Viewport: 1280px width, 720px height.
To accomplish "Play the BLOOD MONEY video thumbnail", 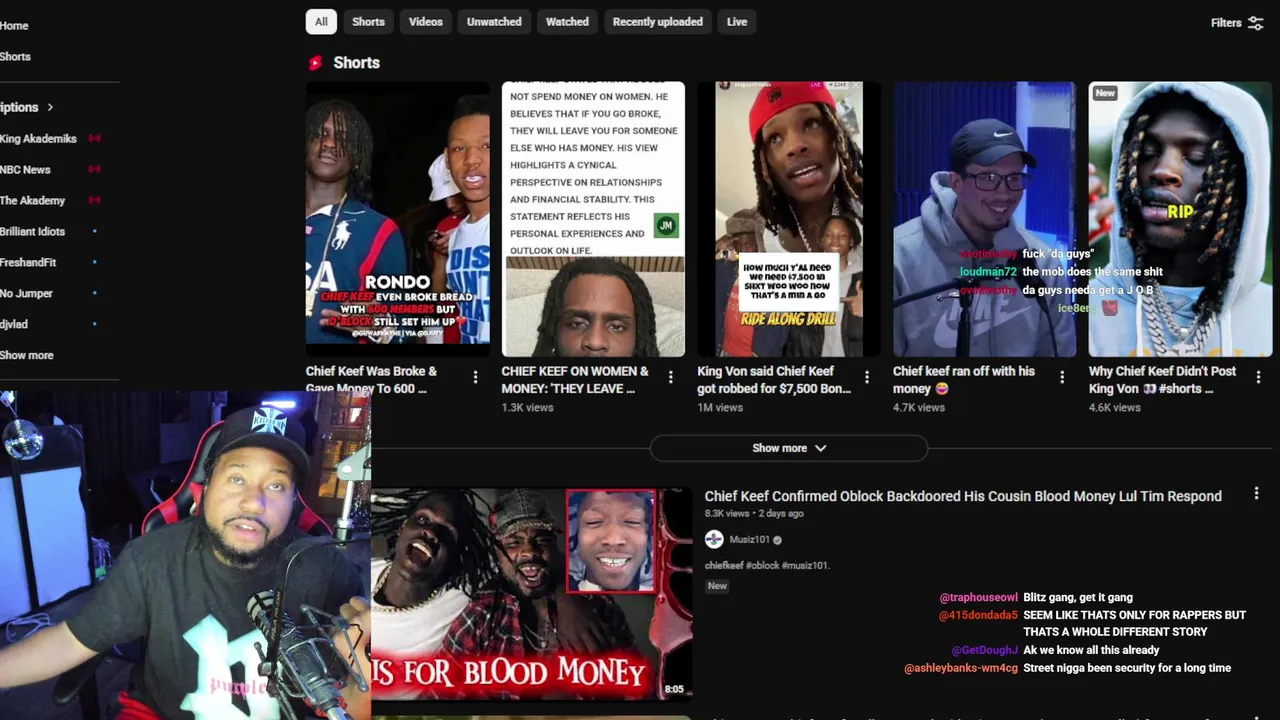I will click(531, 592).
